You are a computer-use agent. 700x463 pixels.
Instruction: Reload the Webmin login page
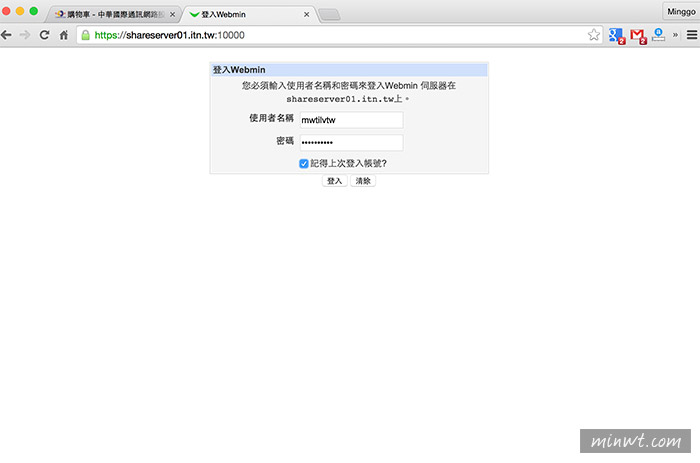point(44,35)
